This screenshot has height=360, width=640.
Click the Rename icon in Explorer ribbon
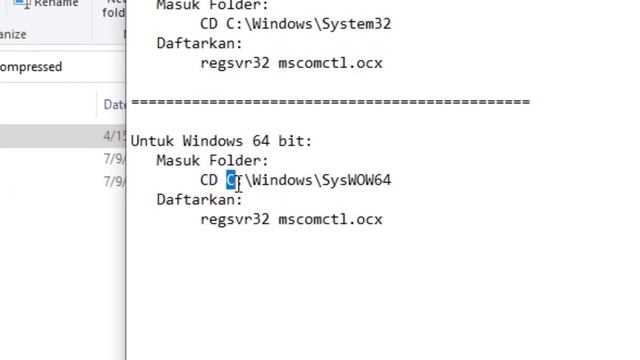[x=23, y=4]
